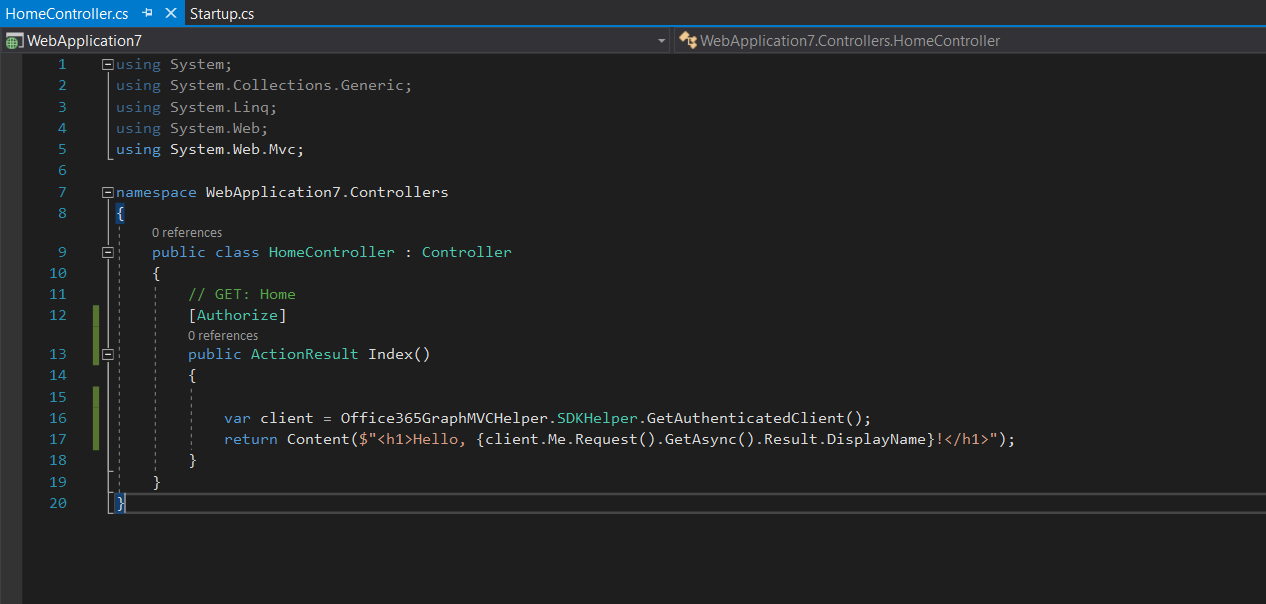Viewport: 1266px width, 604px height.
Task: Click "0 references" above HomeController class
Action: tap(187, 233)
